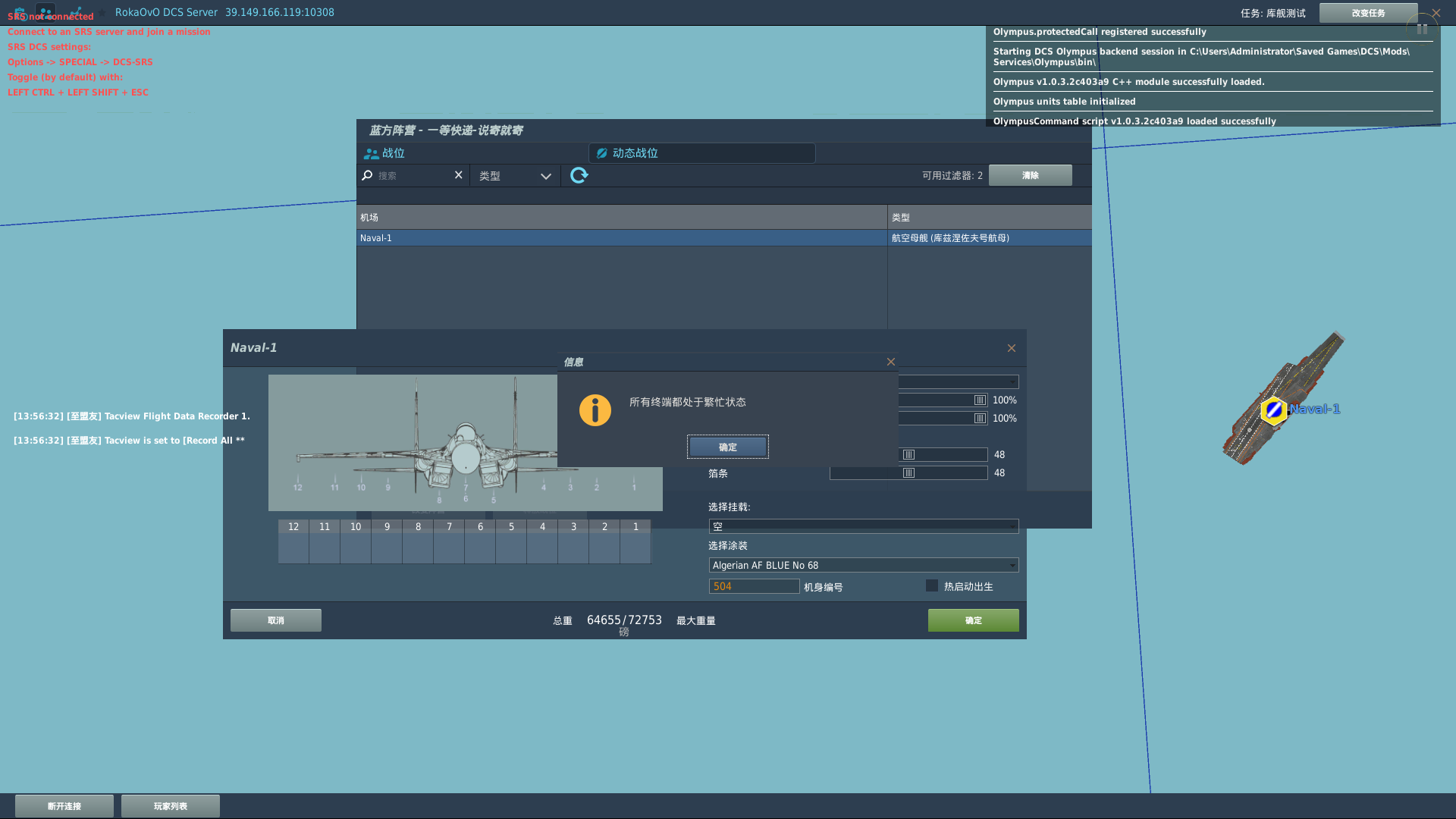The height and width of the screenshot is (819, 1456).
Task: Click the magnifier search icon
Action: point(367,175)
